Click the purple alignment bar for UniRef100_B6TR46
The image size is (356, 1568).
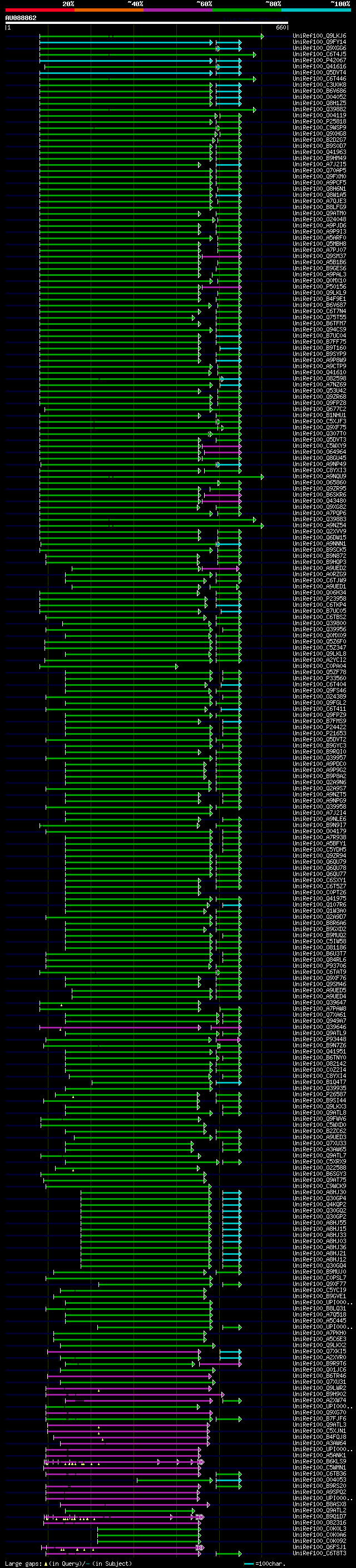(130, 1376)
